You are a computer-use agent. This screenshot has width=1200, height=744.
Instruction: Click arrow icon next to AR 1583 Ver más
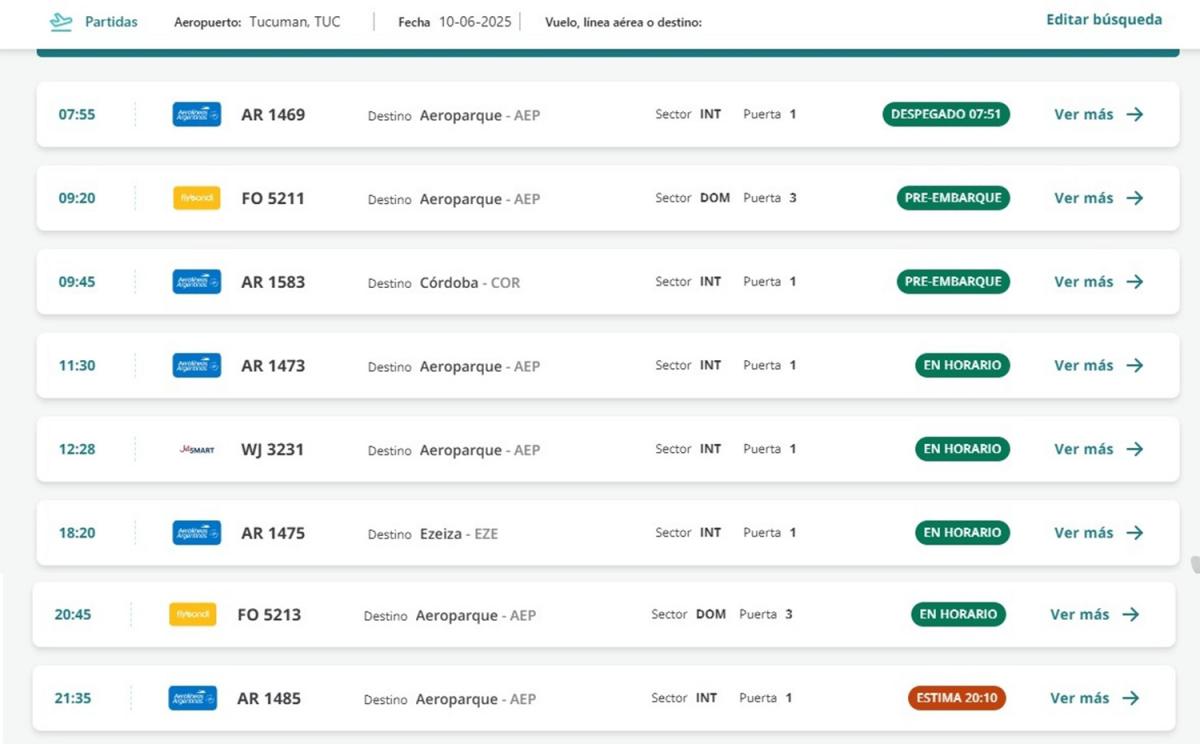tap(1135, 282)
